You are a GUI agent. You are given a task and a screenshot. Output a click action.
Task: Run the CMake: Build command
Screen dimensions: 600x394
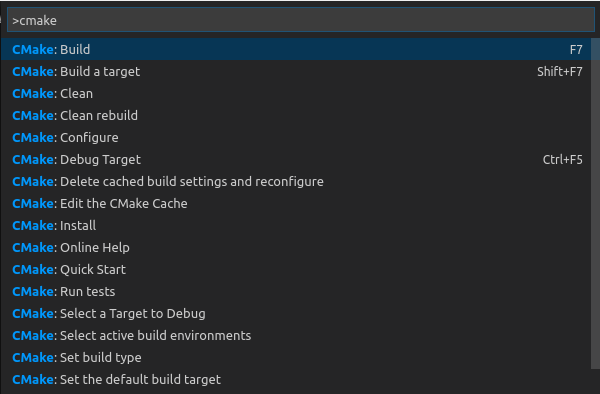(x=296, y=49)
